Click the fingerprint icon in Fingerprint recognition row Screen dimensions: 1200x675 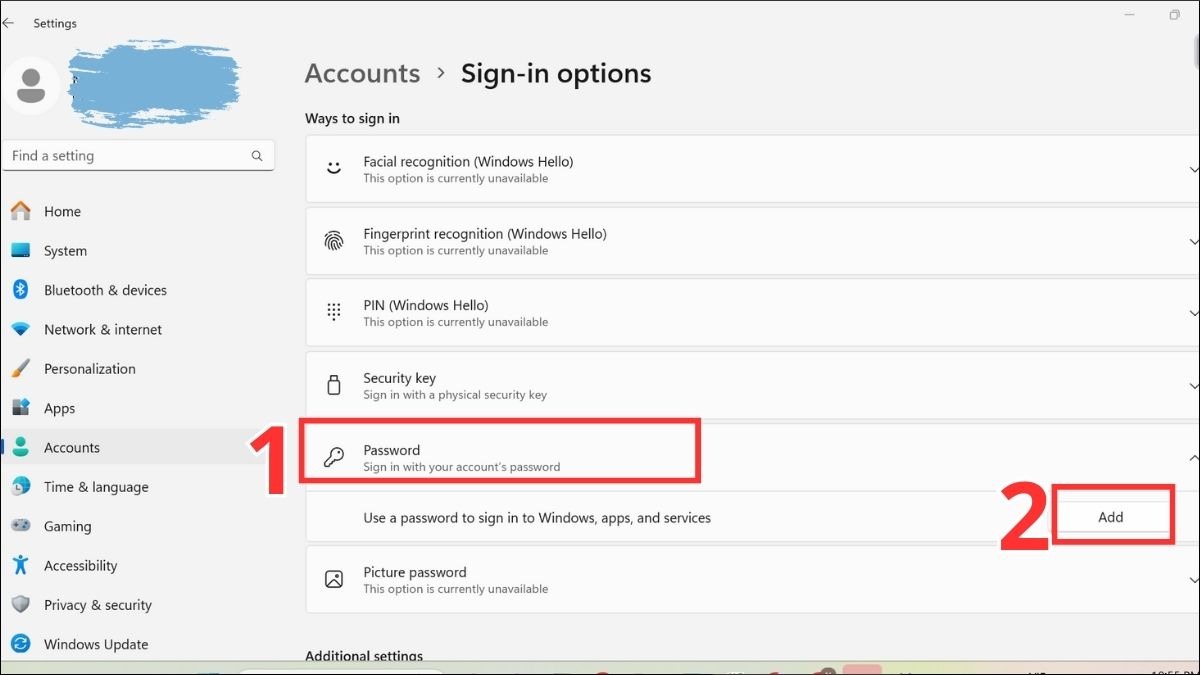334,241
